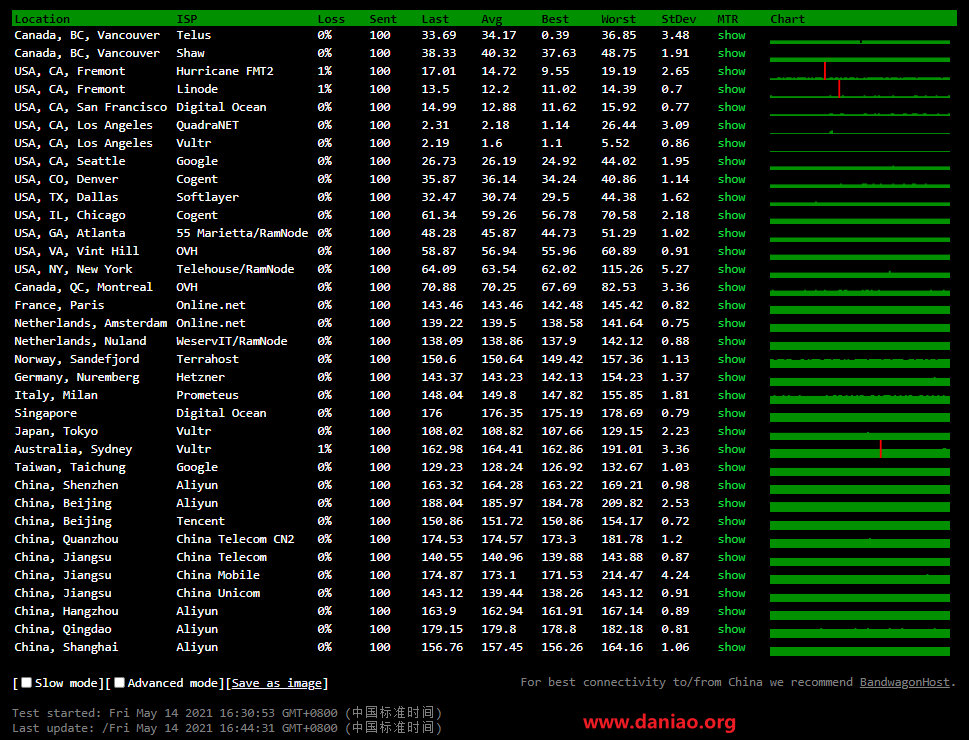The image size is (969, 740).
Task: Show MTR for Hurricane FMT2 Fremont
Action: coord(732,71)
